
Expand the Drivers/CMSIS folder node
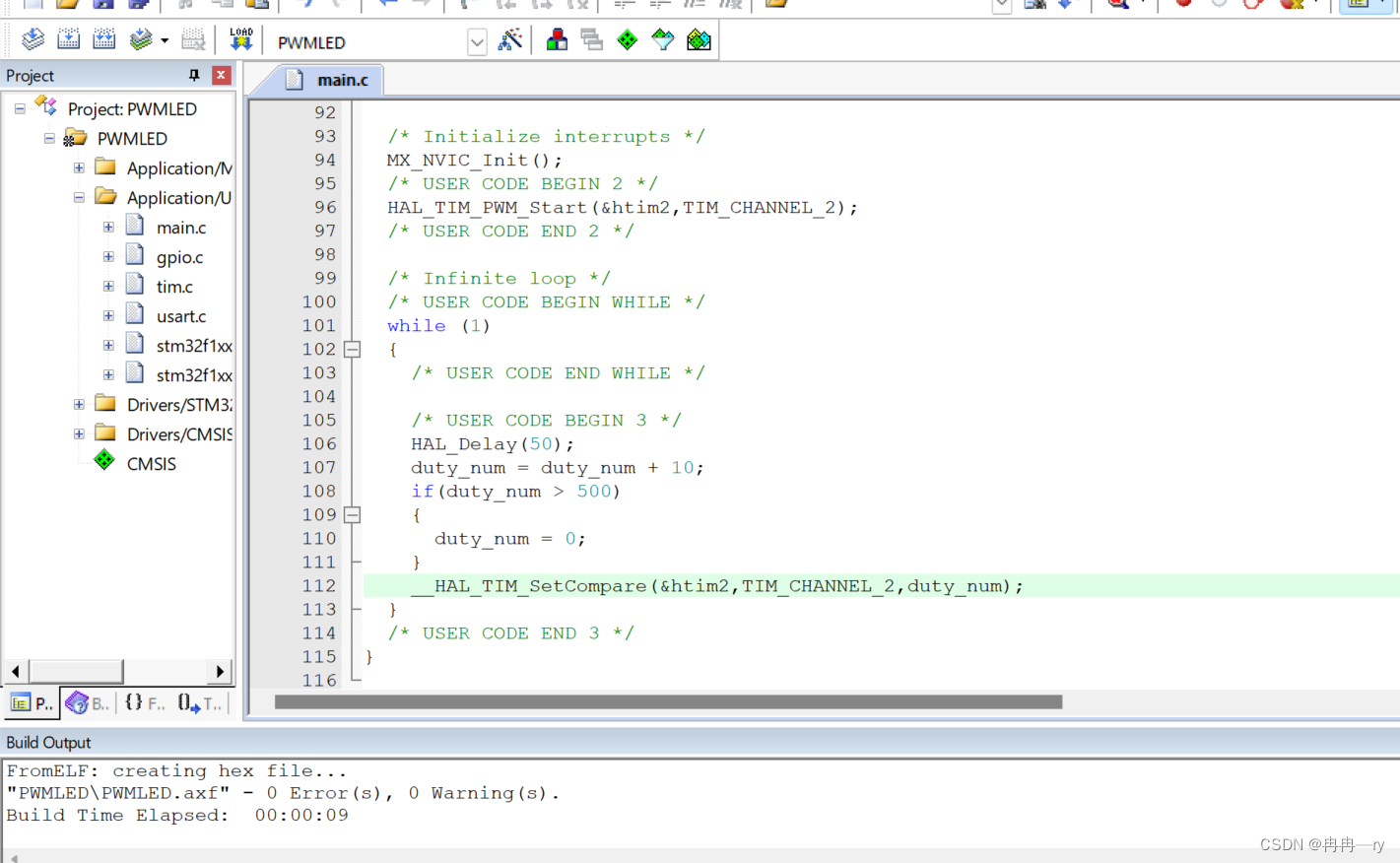pos(79,434)
